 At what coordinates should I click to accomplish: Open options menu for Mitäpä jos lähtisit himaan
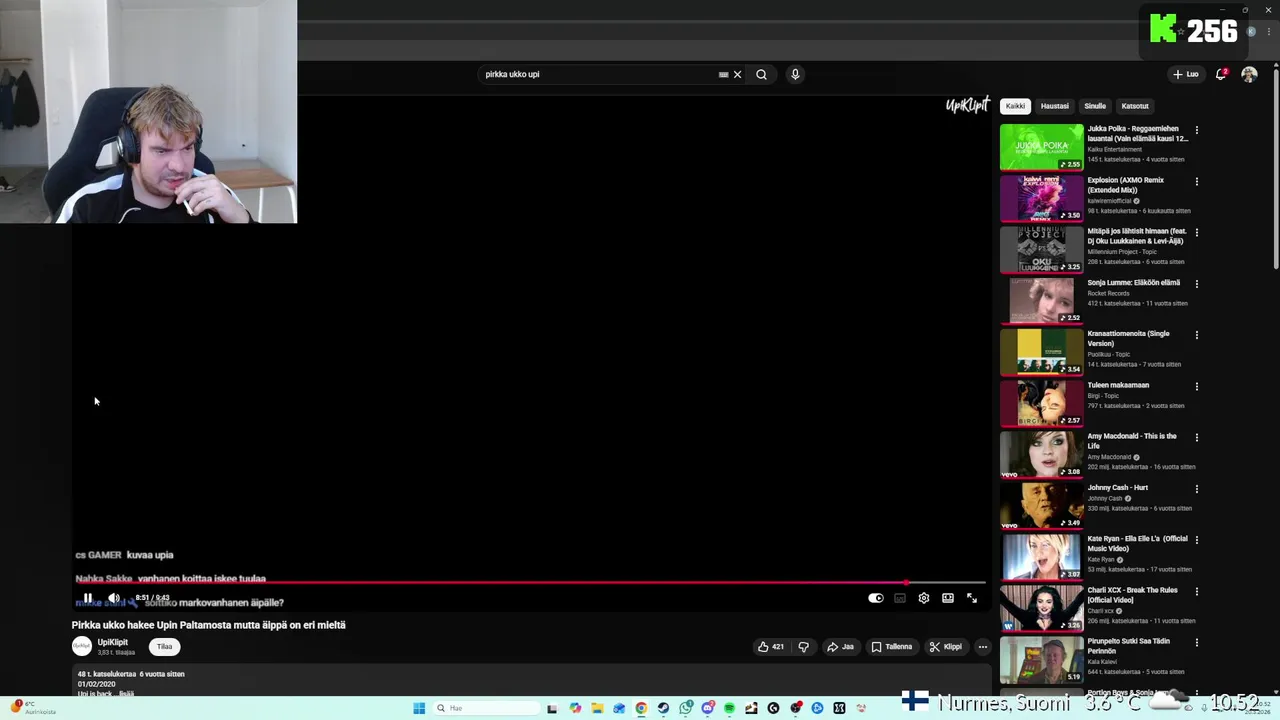coord(1196,232)
